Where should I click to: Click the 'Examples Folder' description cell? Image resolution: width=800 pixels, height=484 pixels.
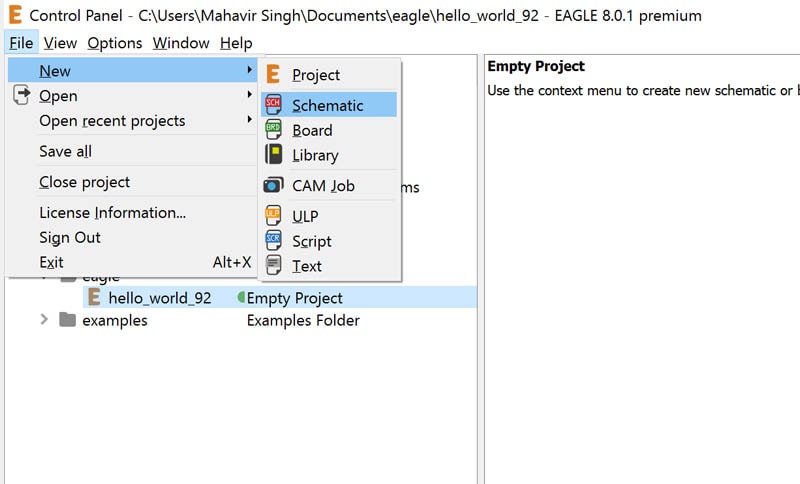pyautogui.click(x=303, y=320)
